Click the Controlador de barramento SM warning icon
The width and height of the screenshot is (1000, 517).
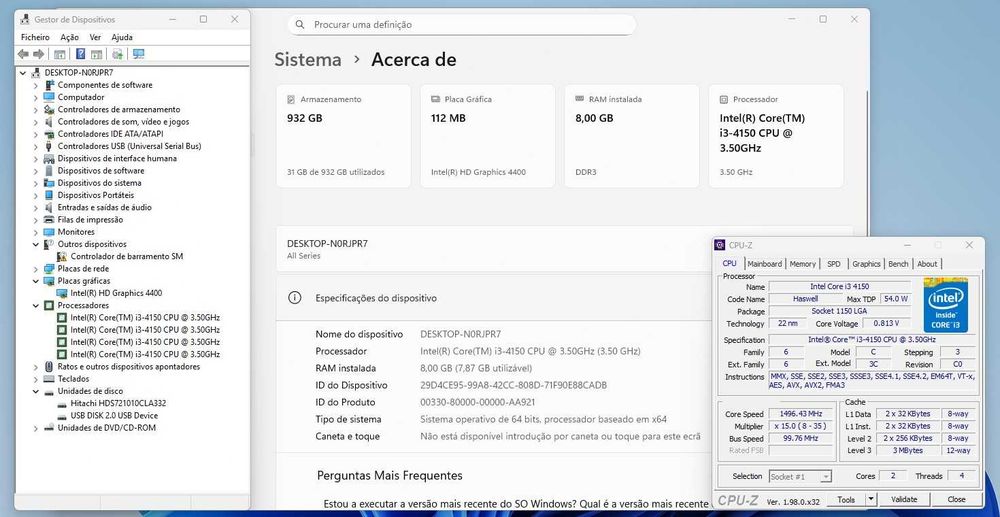pos(62,256)
